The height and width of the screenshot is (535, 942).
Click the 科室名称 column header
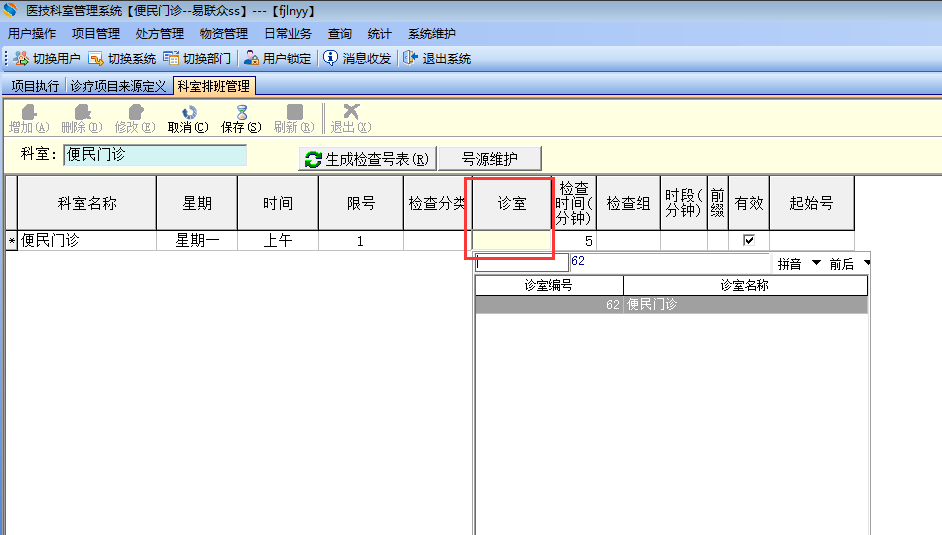[x=87, y=203]
